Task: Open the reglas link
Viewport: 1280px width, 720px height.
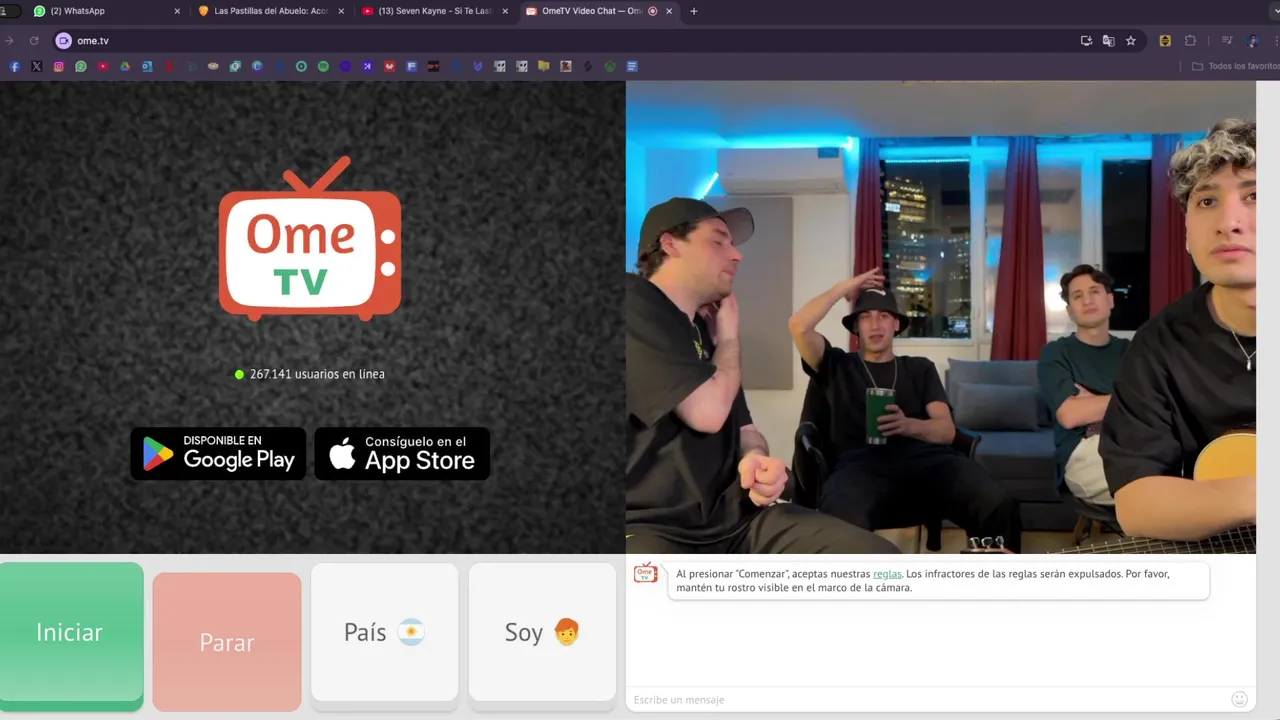Action: pos(887,574)
